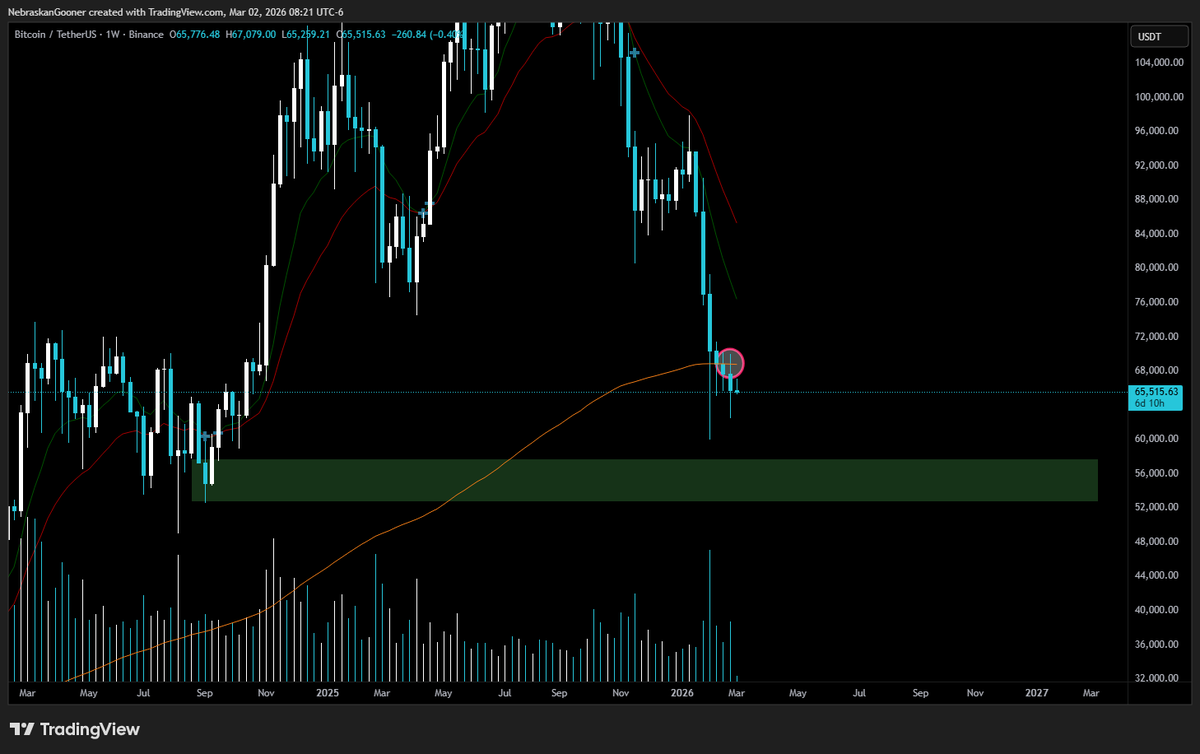The width and height of the screenshot is (1200, 754).
Task: Click the close value C65,515.63
Action: point(361,35)
